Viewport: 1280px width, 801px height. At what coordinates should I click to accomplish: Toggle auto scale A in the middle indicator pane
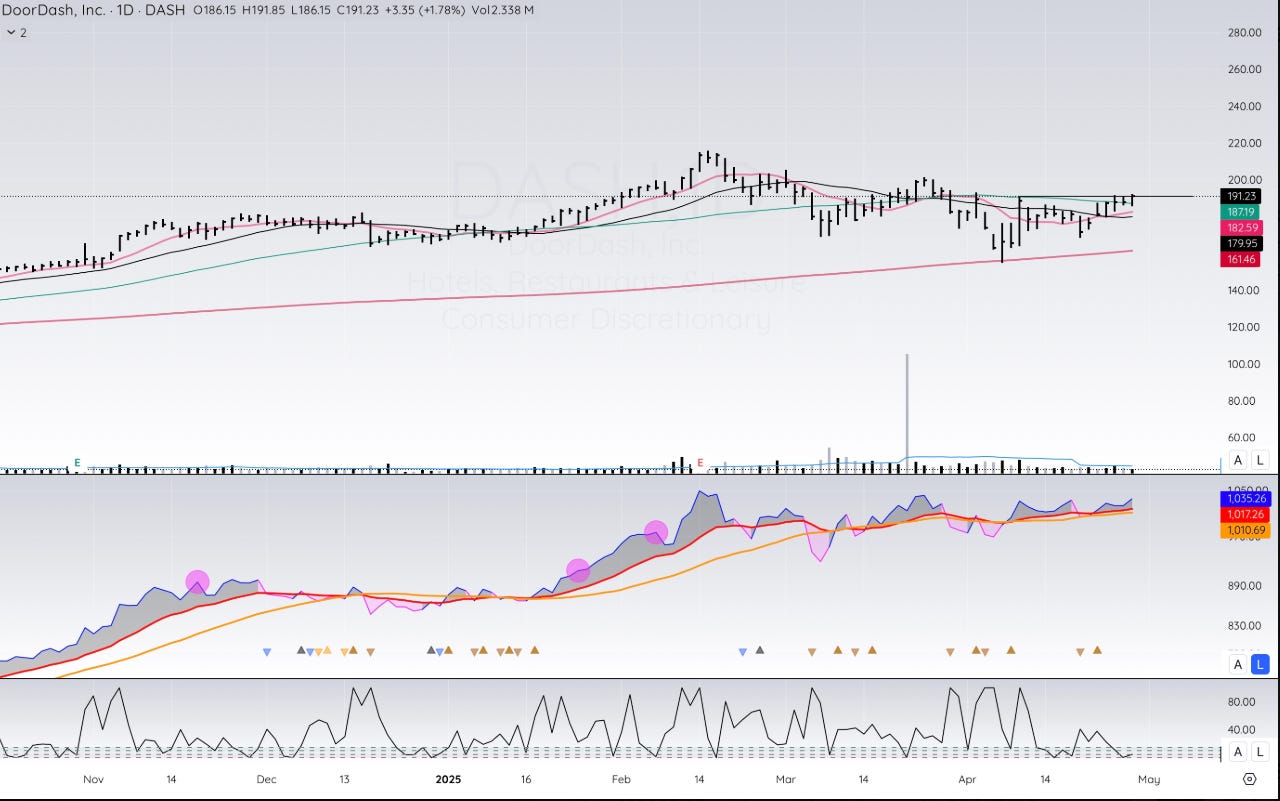point(1238,664)
